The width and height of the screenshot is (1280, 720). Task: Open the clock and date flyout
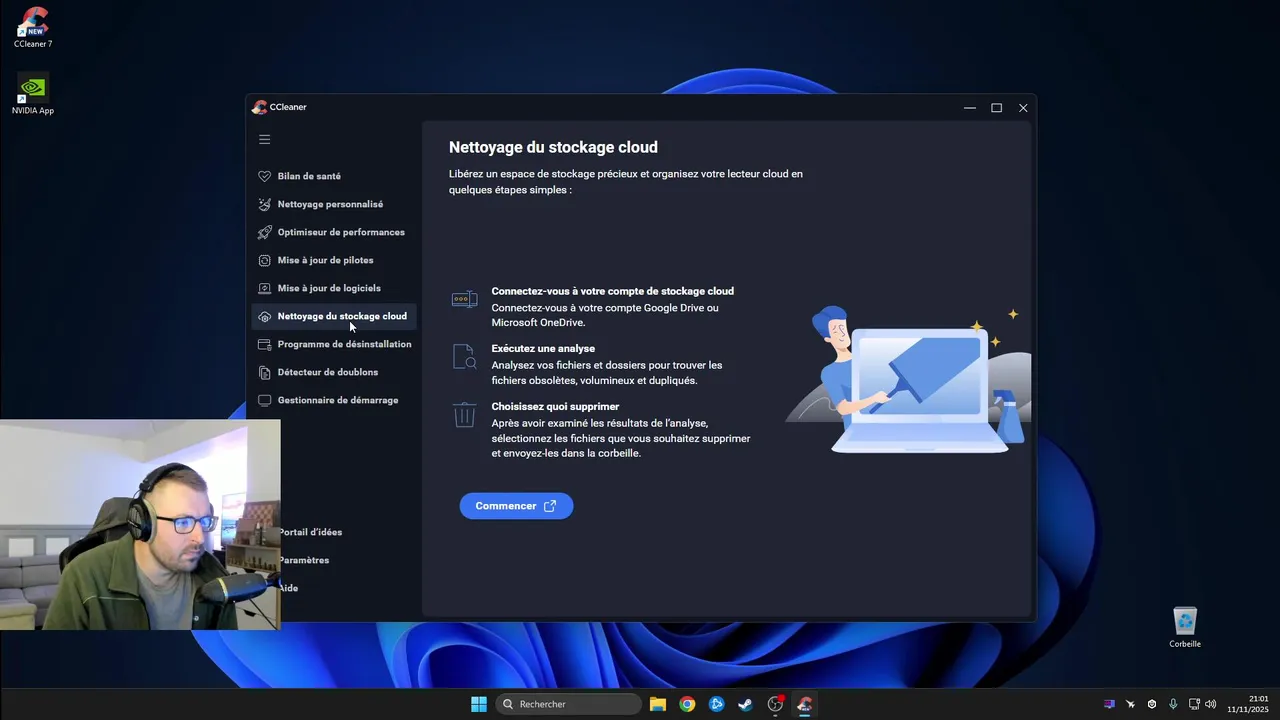pyautogui.click(x=1248, y=704)
